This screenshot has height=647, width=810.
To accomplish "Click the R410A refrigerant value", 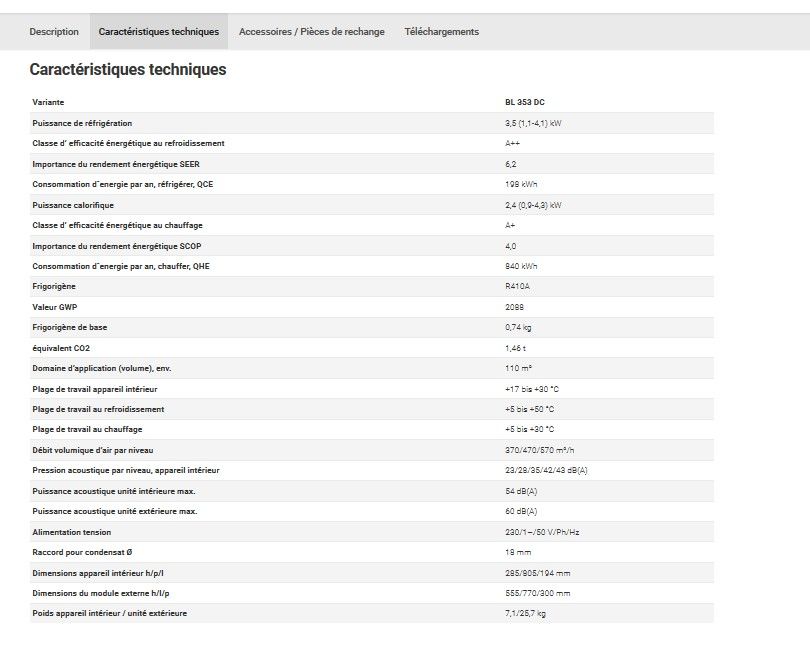I will (x=517, y=287).
